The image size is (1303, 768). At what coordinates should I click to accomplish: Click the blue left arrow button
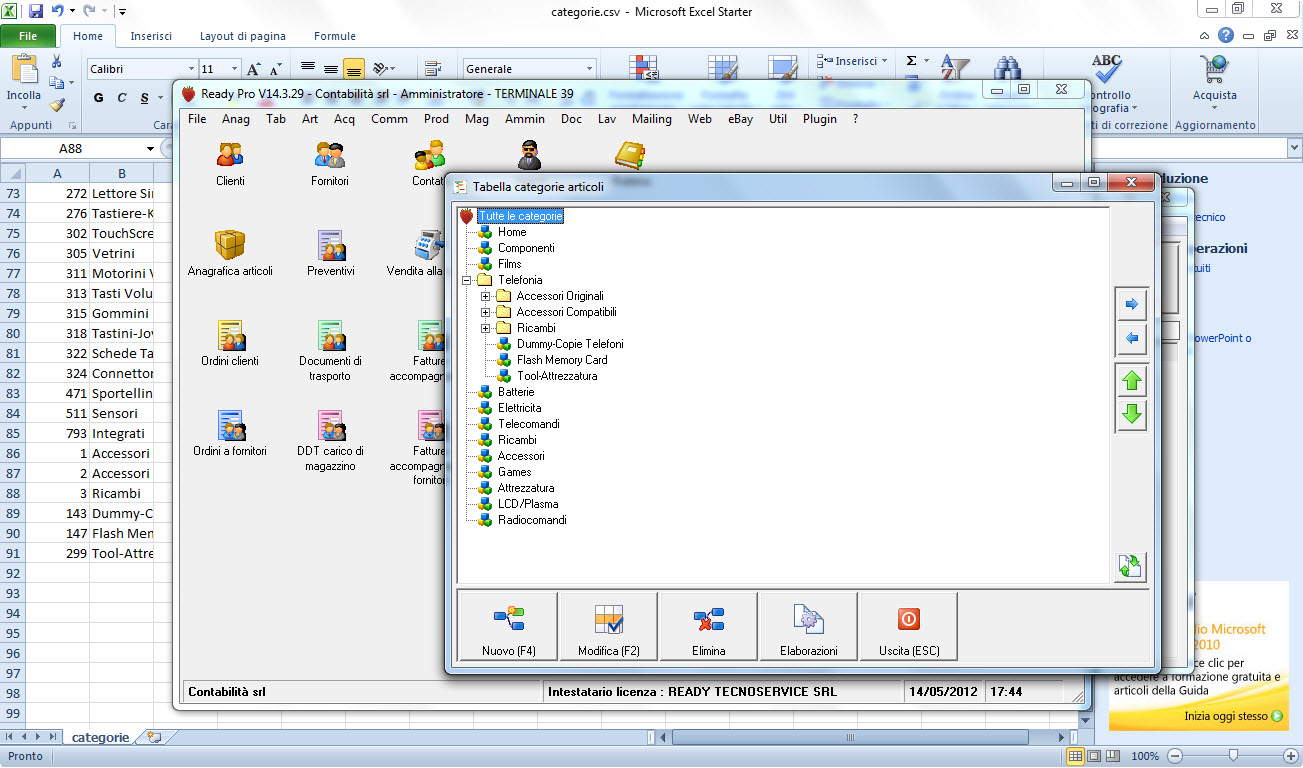1132,339
